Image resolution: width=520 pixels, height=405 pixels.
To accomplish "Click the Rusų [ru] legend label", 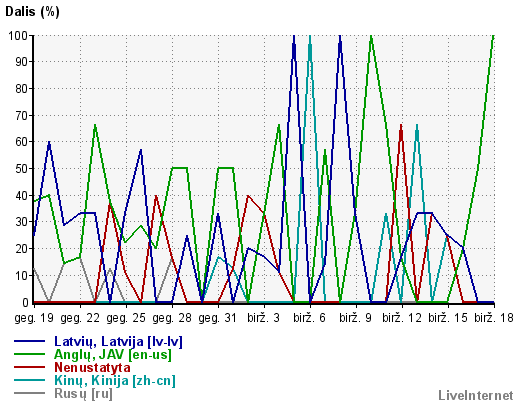I will (x=83, y=394).
